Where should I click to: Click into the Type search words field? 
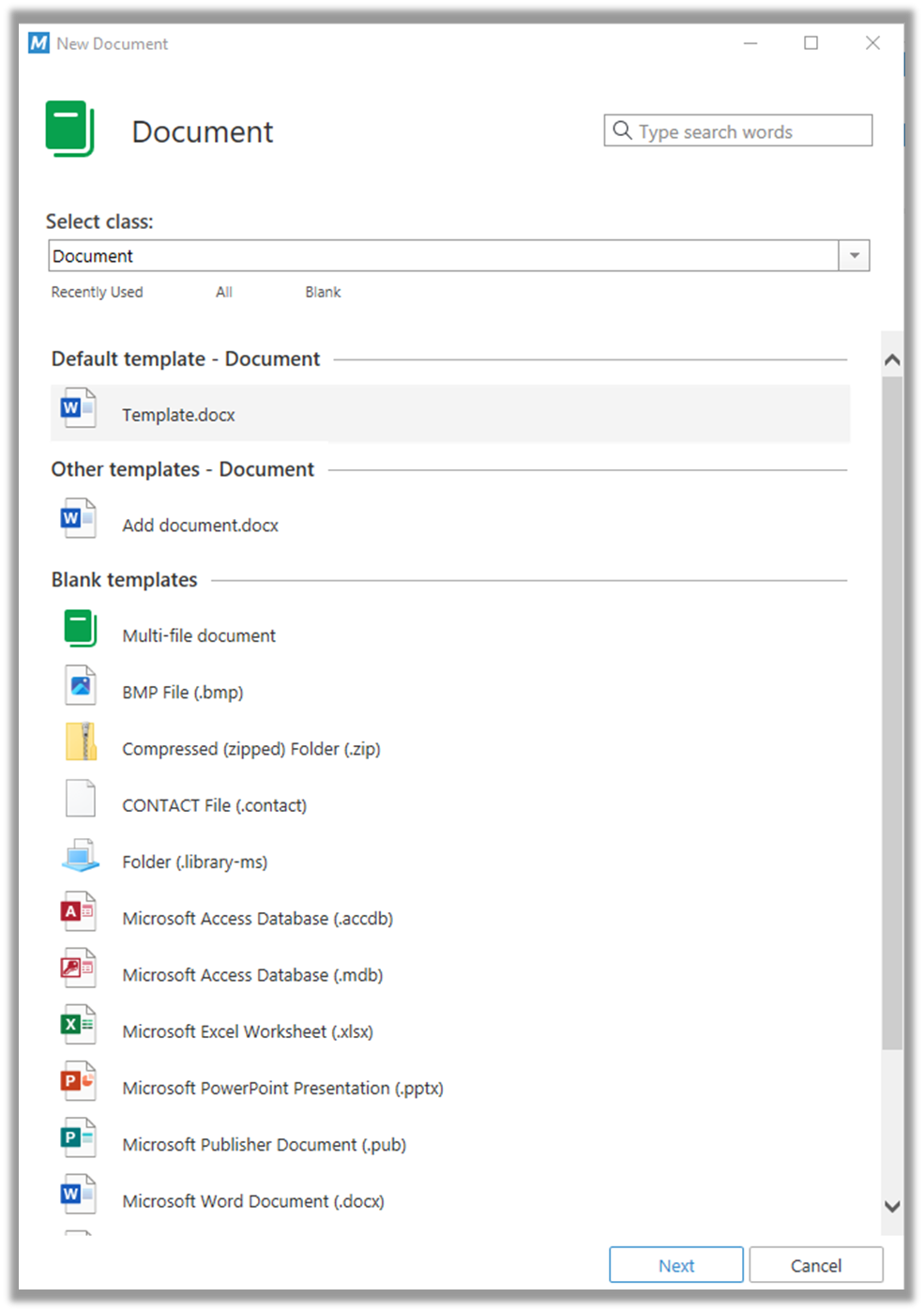pos(750,131)
